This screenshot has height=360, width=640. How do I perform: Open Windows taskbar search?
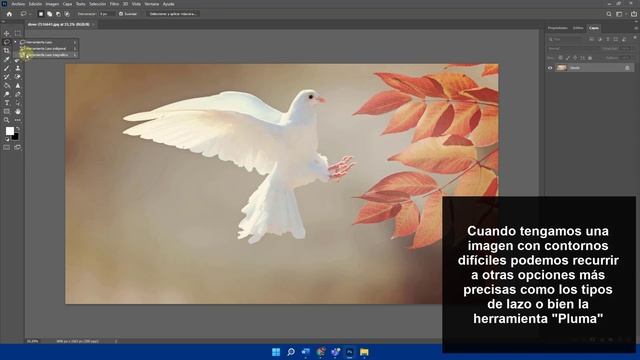[291, 352]
